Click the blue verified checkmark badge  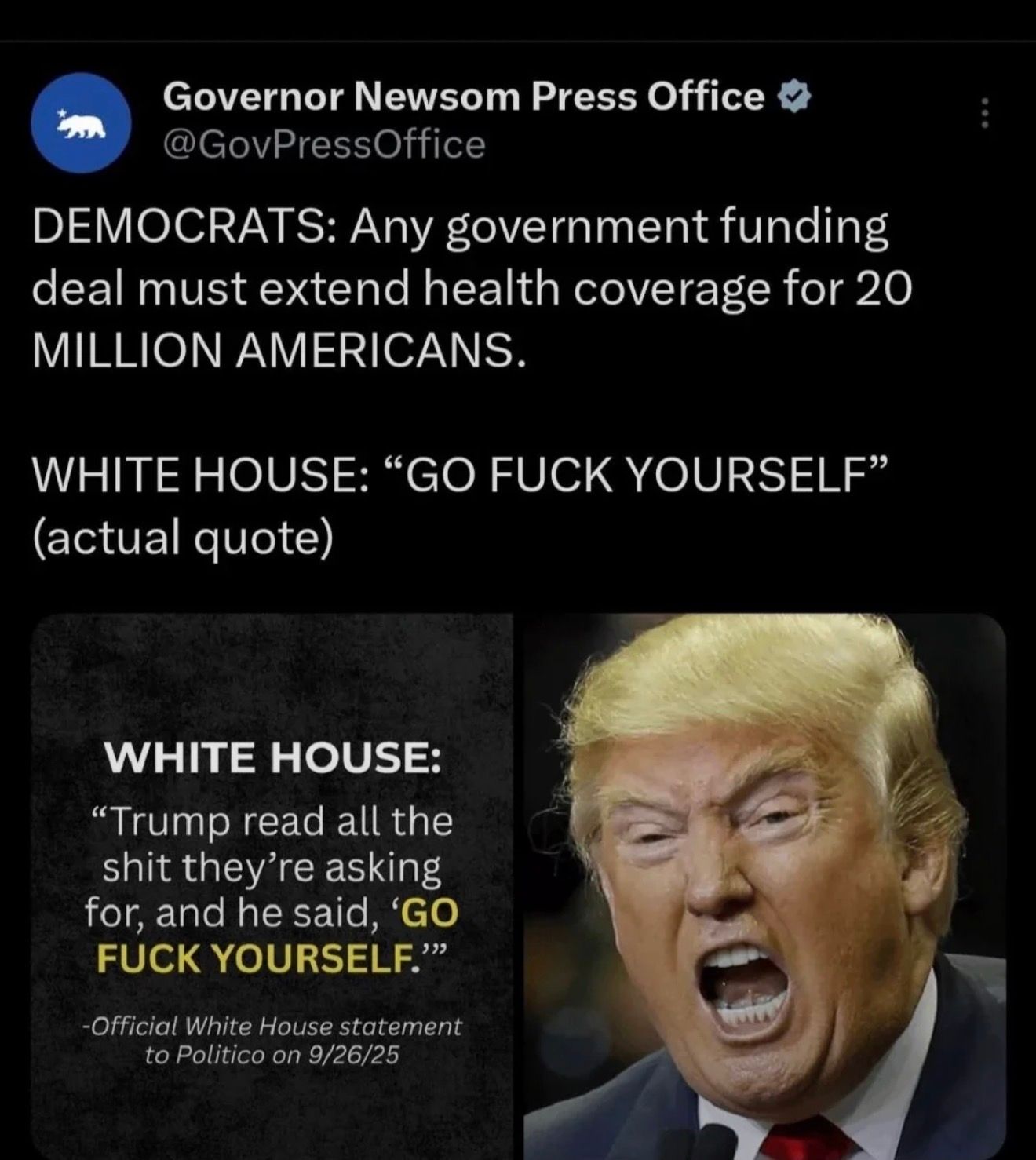(793, 98)
